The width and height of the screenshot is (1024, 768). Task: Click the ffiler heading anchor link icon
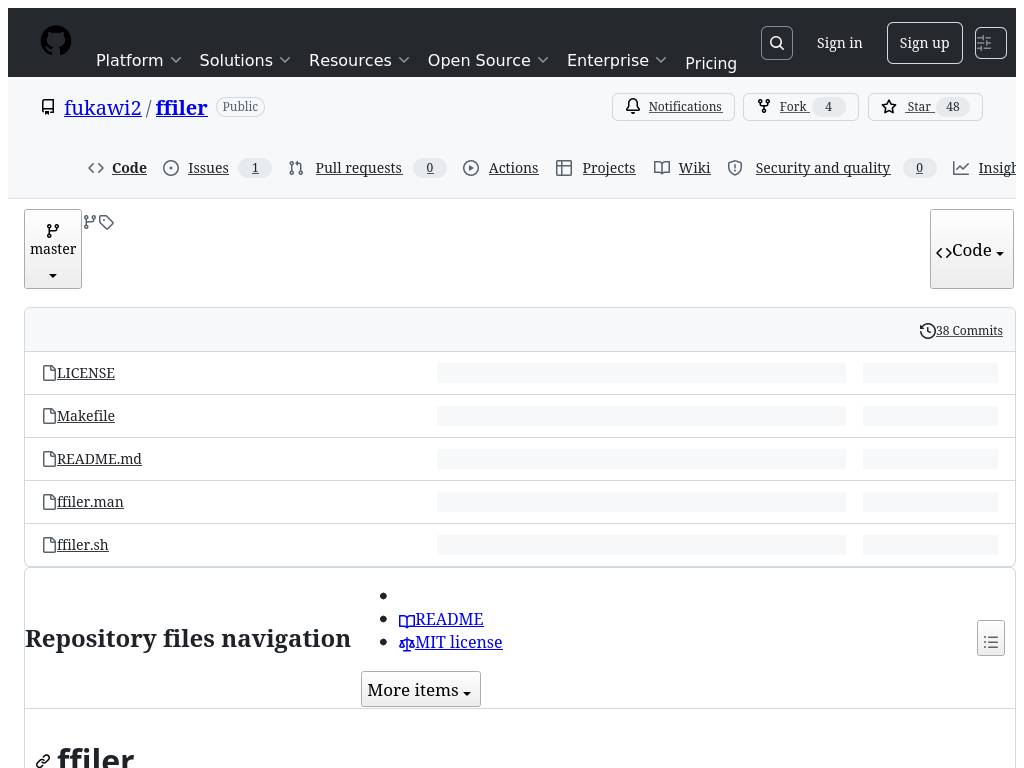pyautogui.click(x=43, y=761)
